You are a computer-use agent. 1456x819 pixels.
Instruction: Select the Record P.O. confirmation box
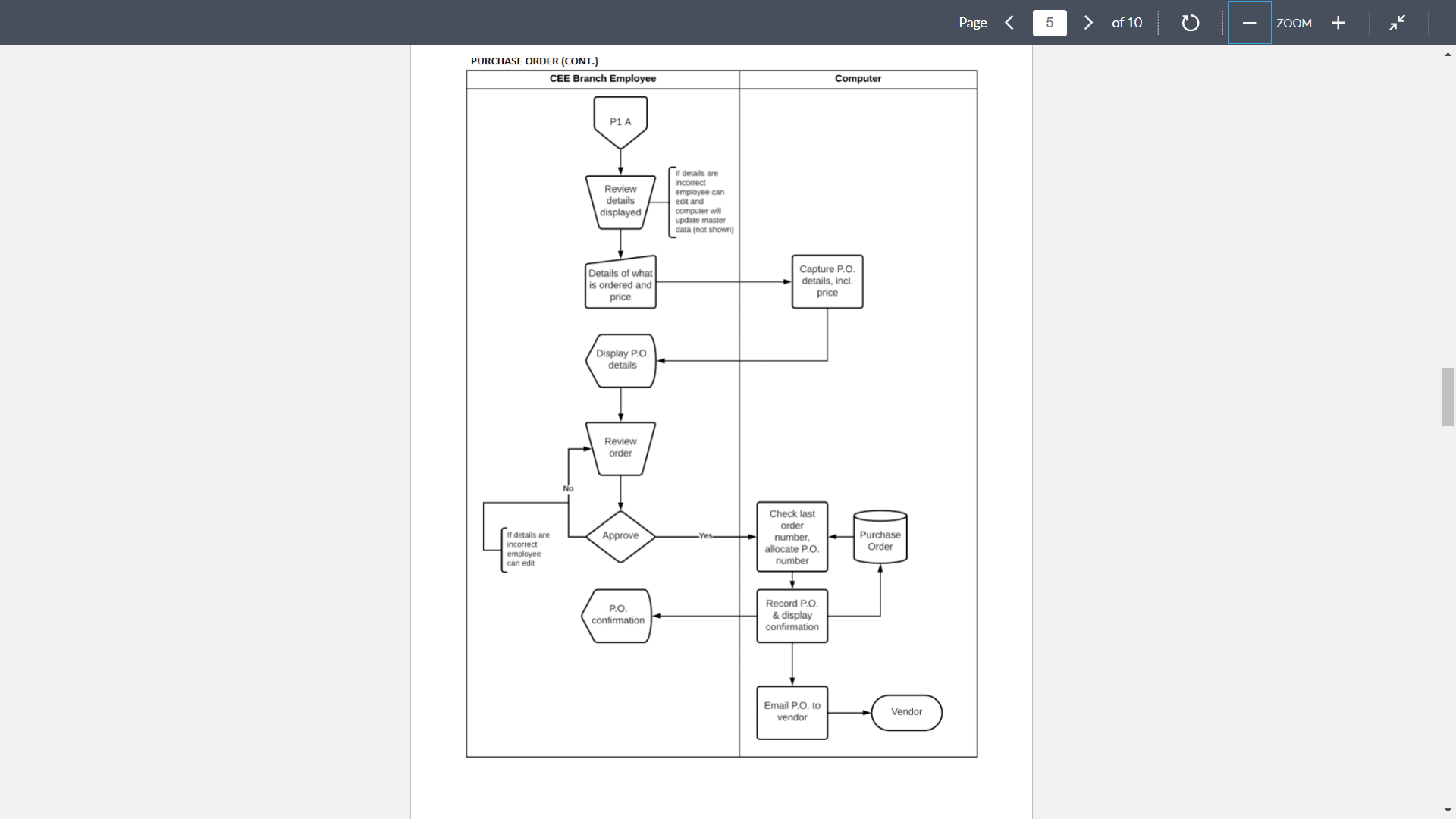click(792, 615)
